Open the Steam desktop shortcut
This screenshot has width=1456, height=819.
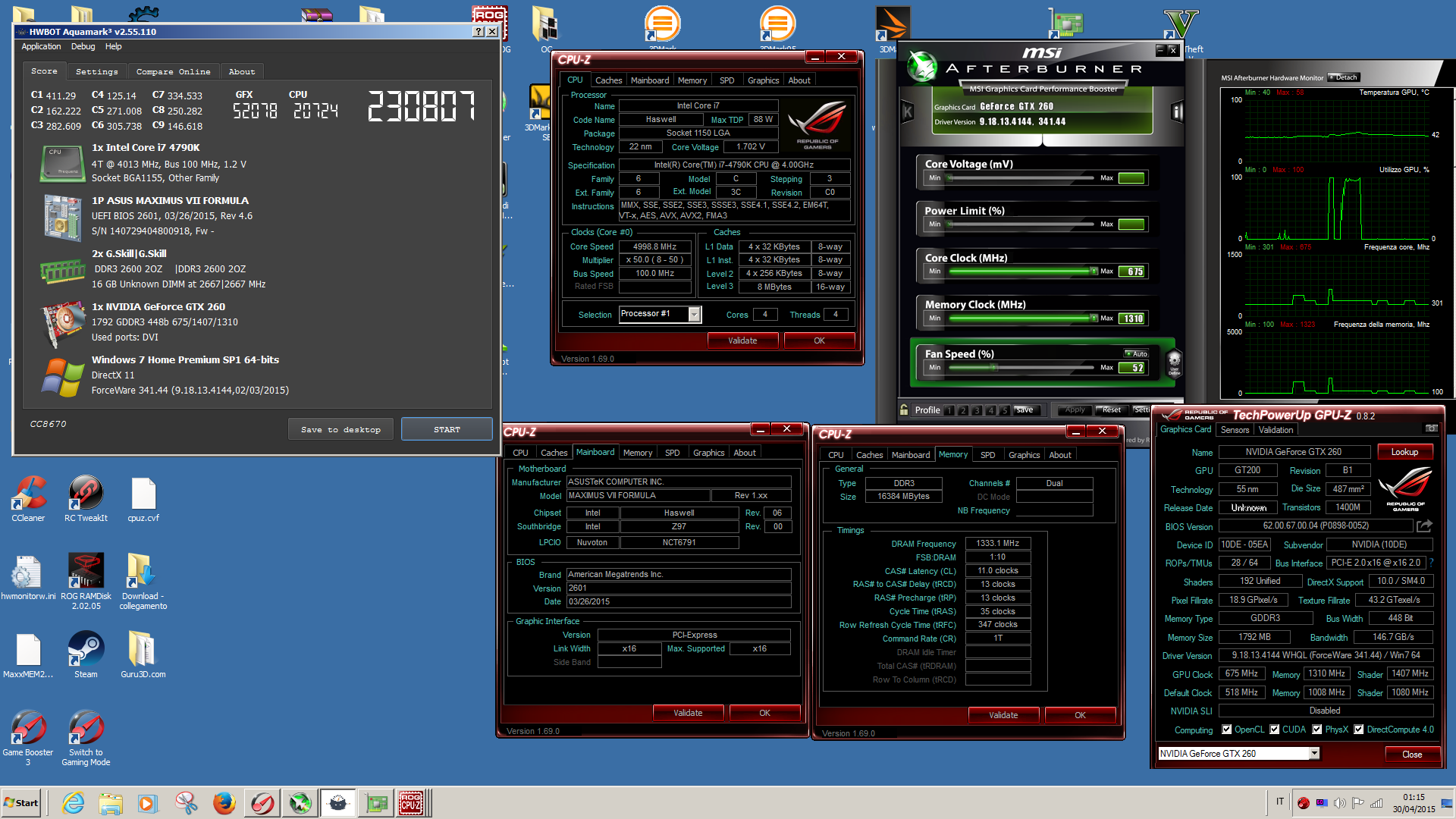[86, 654]
